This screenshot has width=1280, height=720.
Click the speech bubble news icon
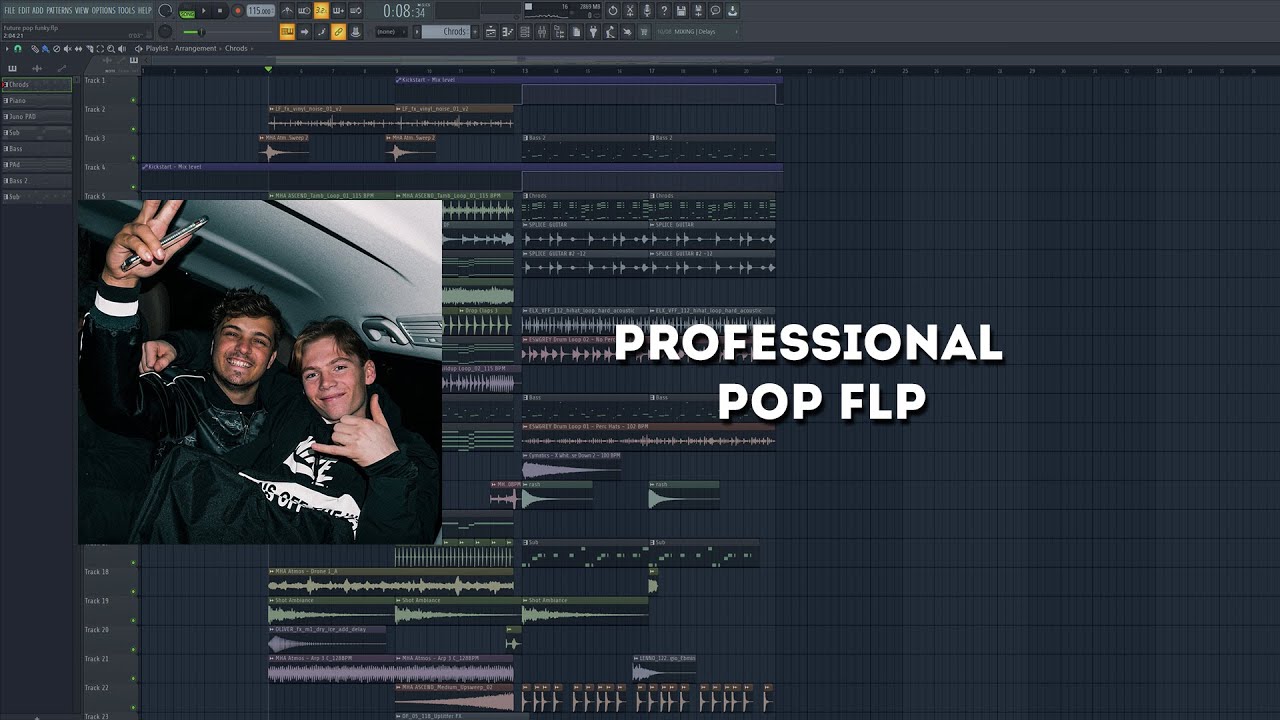pyautogui.click(x=715, y=11)
